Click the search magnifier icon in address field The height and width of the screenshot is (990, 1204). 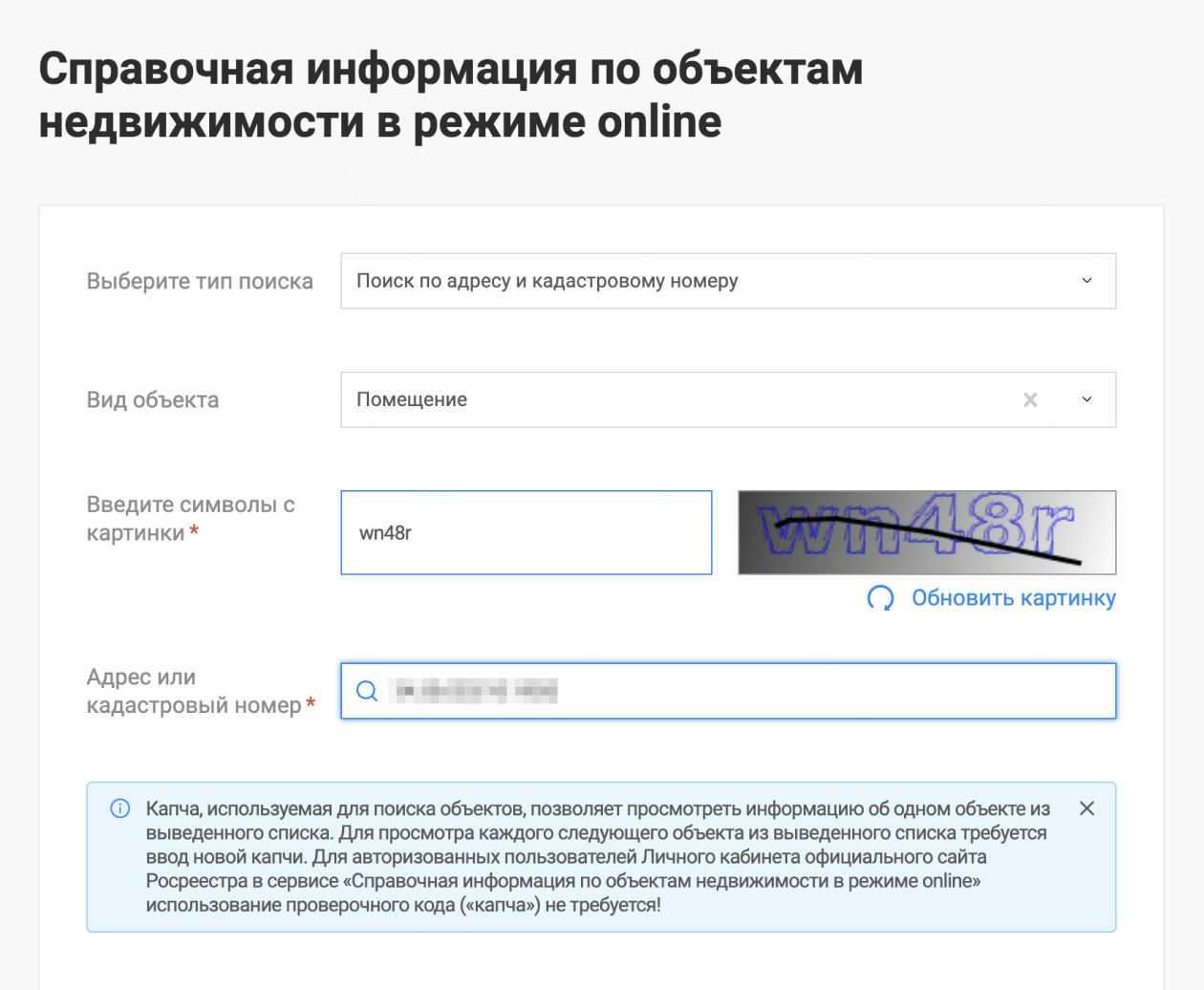point(367,691)
